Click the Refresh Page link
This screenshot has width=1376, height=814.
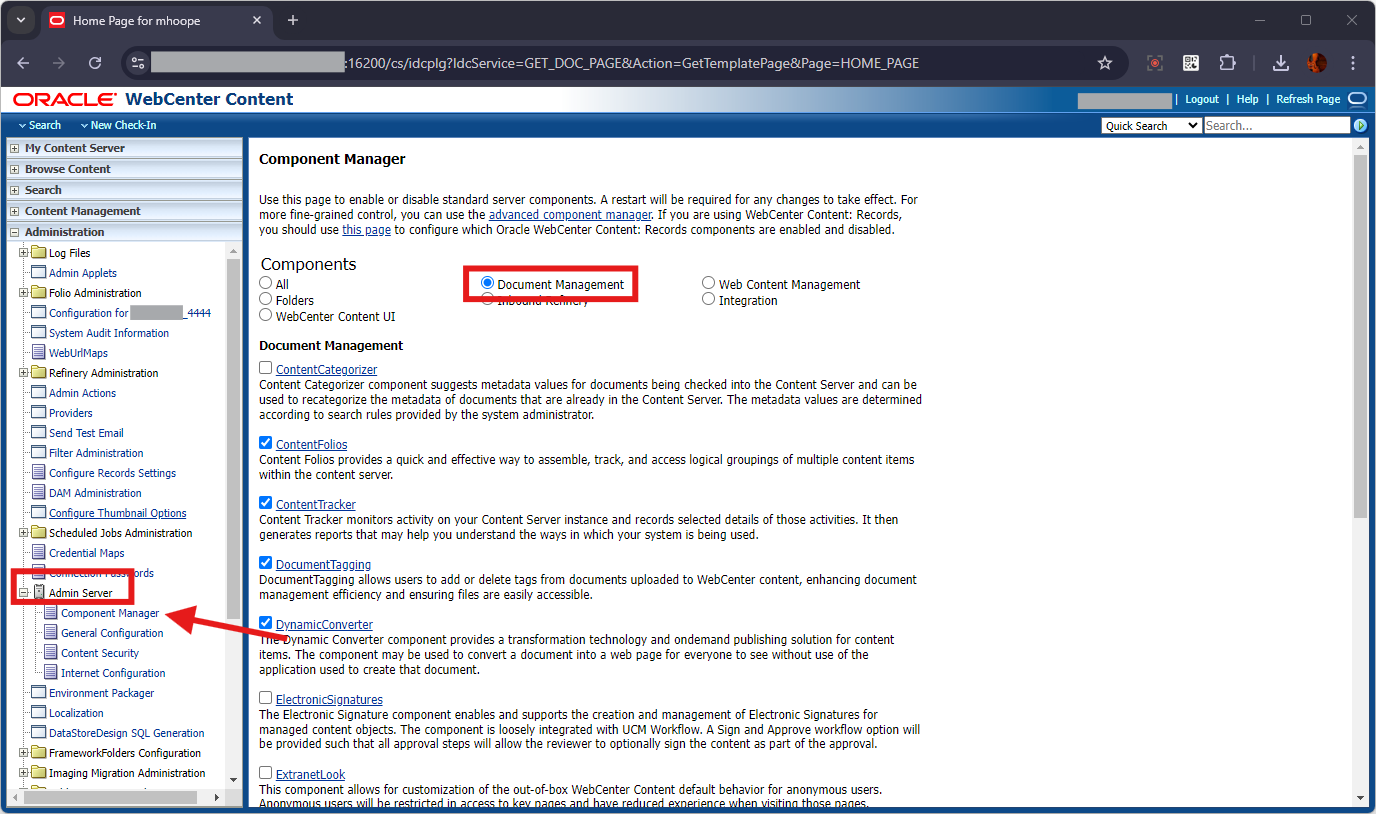point(1308,99)
